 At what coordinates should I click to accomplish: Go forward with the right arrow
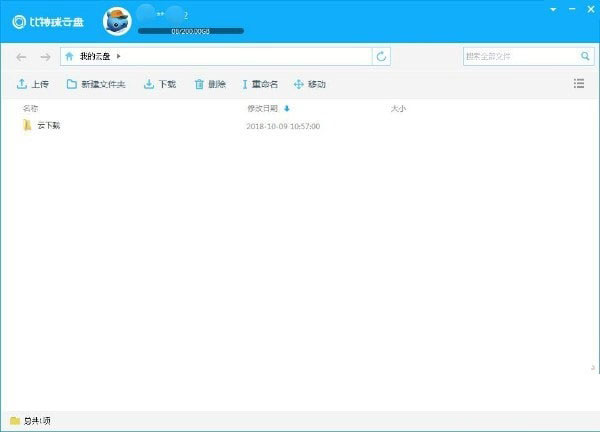point(44,57)
